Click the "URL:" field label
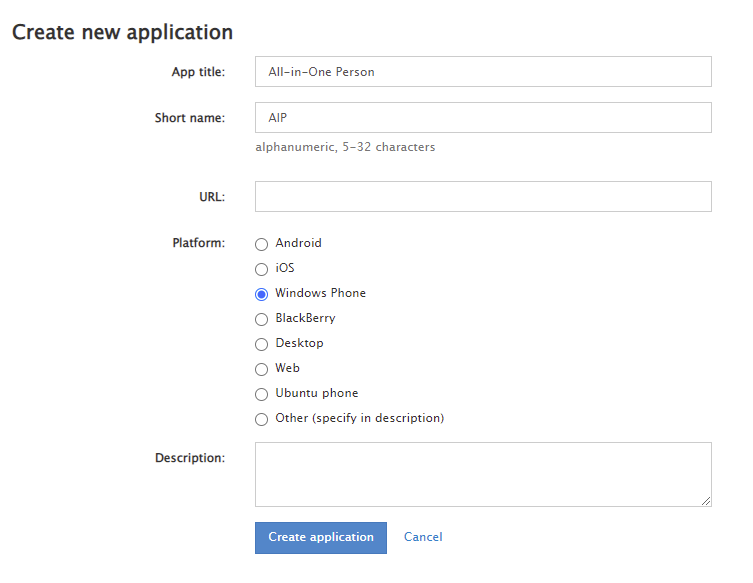Image resolution: width=753 pixels, height=583 pixels. (212, 197)
